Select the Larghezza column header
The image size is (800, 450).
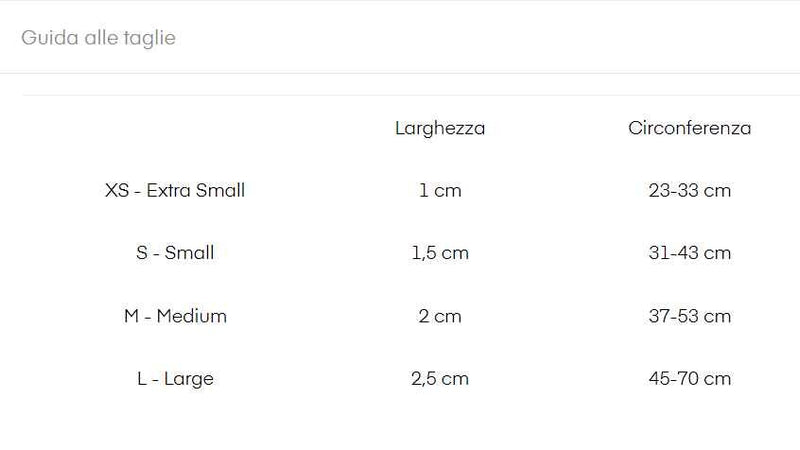(x=440, y=128)
